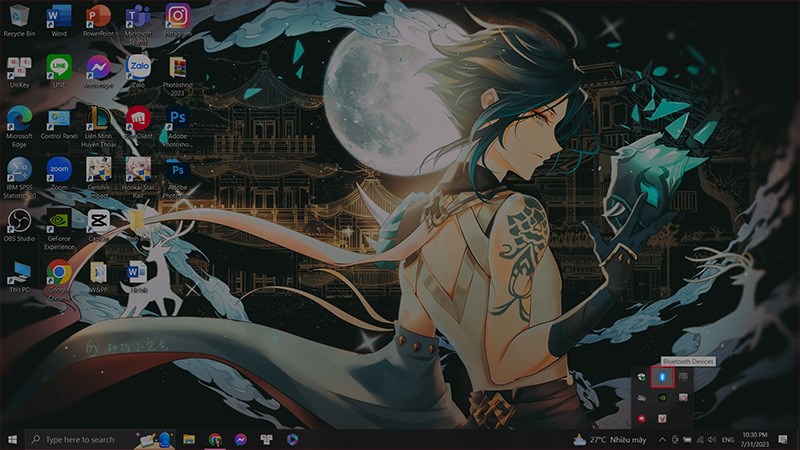Open the Windows Start menu
This screenshot has height=450, width=800.
coord(12,439)
